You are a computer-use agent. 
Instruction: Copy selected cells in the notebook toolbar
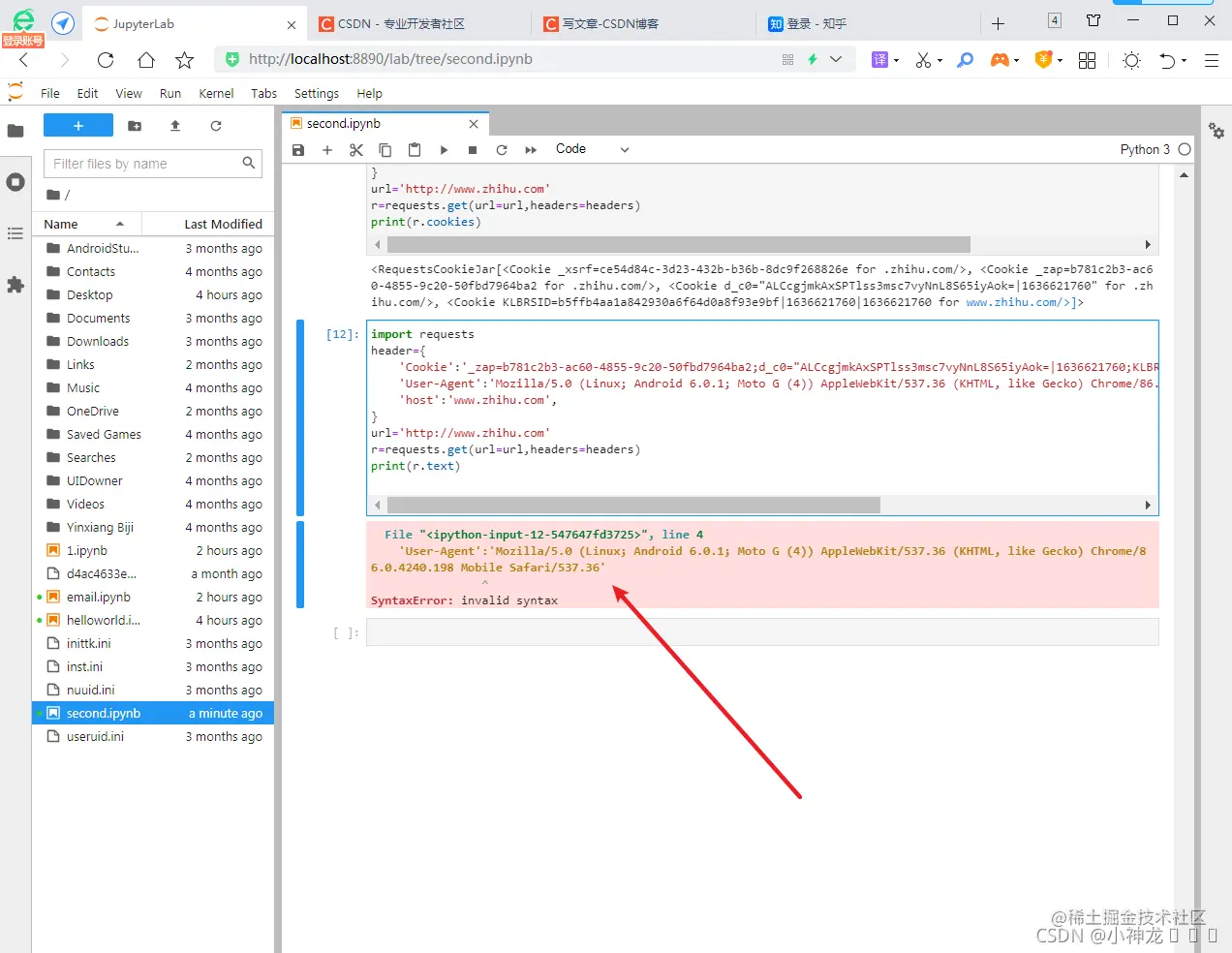(385, 150)
